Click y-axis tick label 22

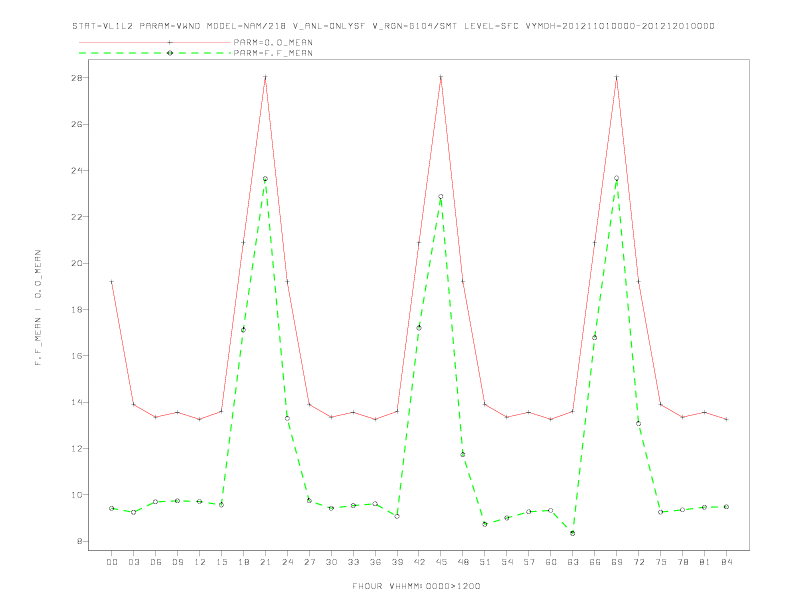pyautogui.click(x=77, y=217)
